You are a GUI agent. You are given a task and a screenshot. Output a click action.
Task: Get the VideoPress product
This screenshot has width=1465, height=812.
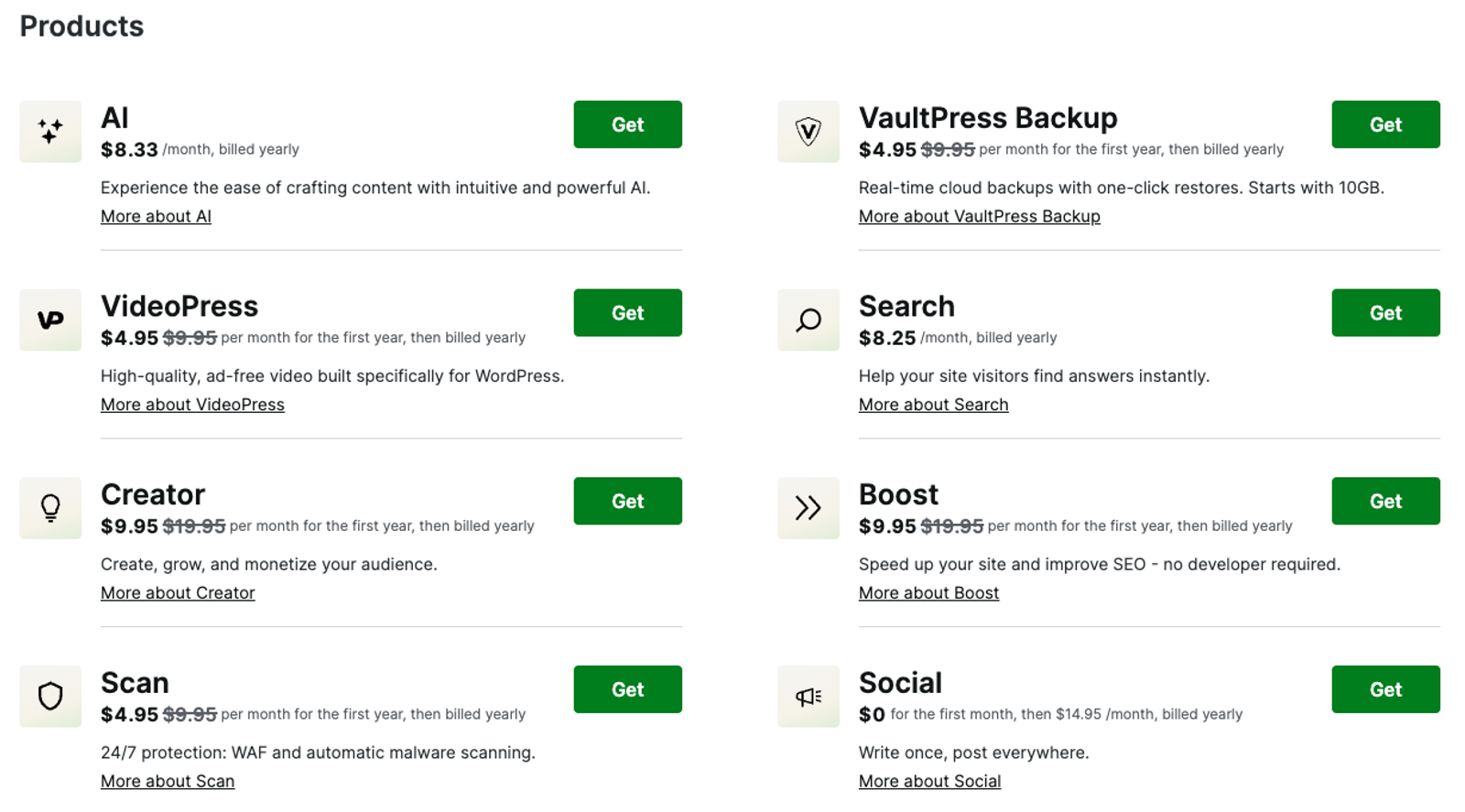coord(627,312)
